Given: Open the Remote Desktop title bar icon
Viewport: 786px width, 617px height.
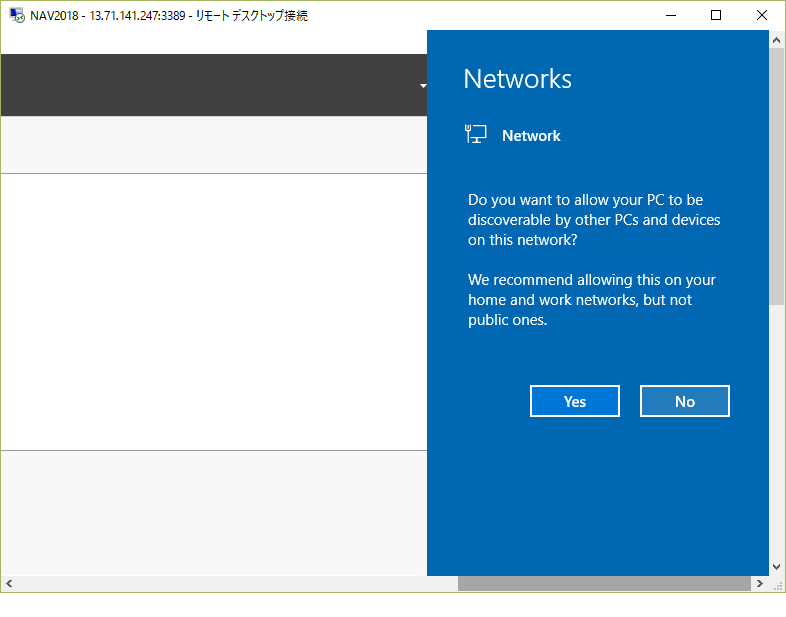Looking at the screenshot, I should click(x=17, y=15).
